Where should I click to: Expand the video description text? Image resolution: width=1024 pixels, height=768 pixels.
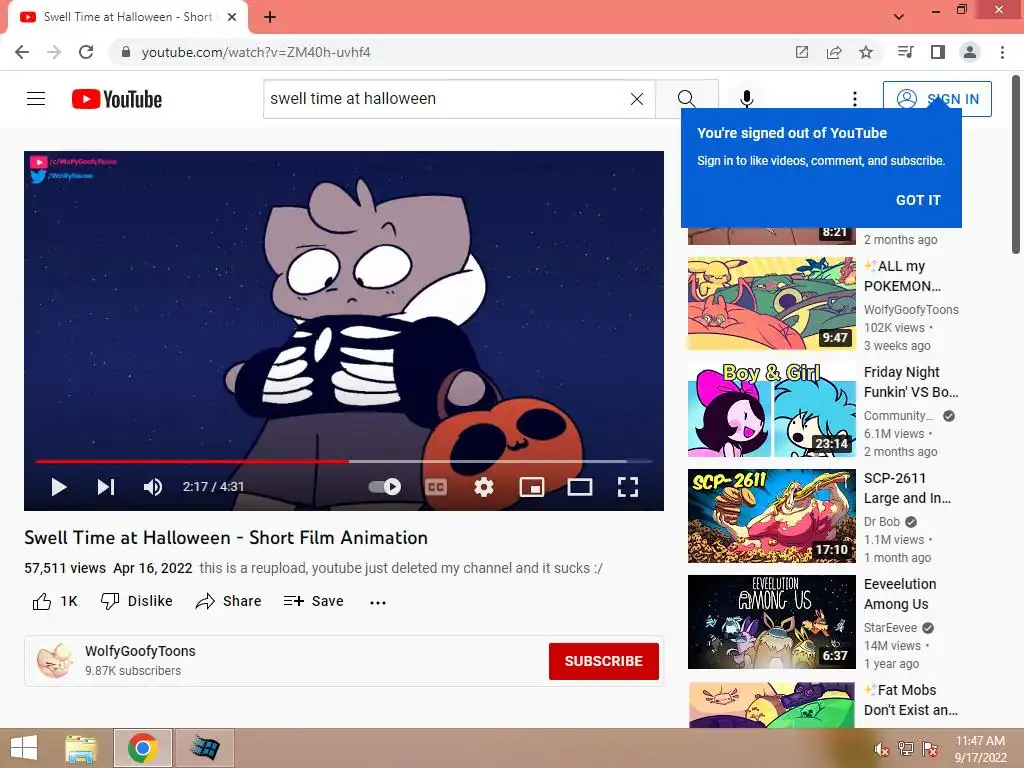point(400,568)
